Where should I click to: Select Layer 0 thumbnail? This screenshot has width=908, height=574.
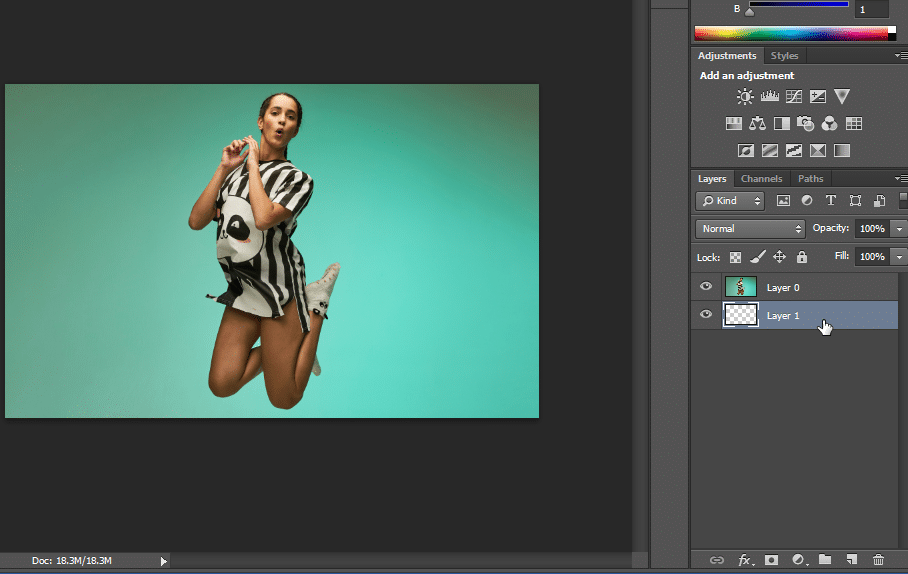(741, 287)
